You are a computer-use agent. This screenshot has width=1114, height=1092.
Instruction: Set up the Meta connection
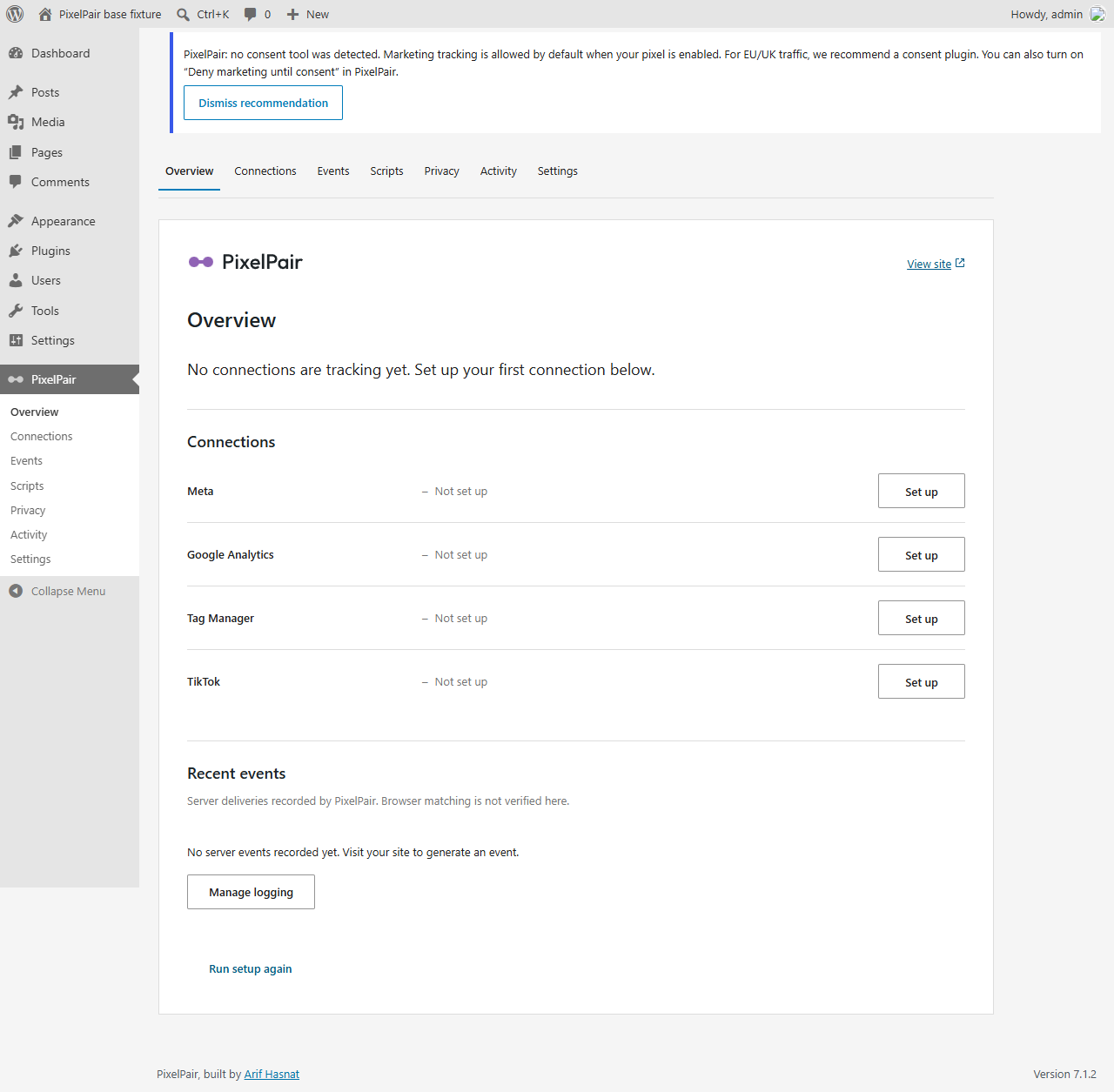(921, 492)
